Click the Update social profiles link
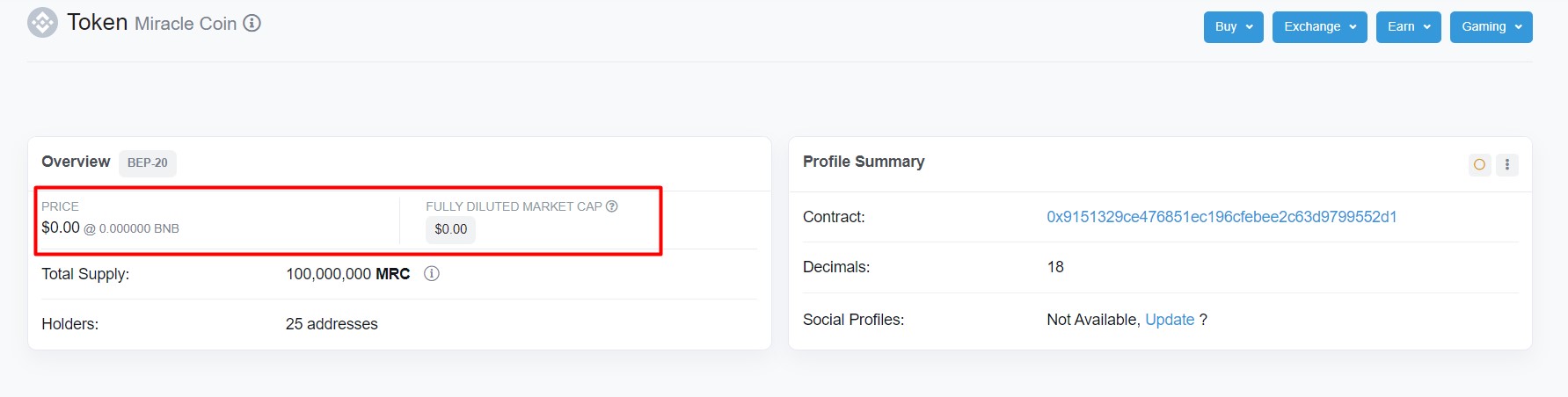This screenshot has width=1568, height=397. (x=1170, y=320)
